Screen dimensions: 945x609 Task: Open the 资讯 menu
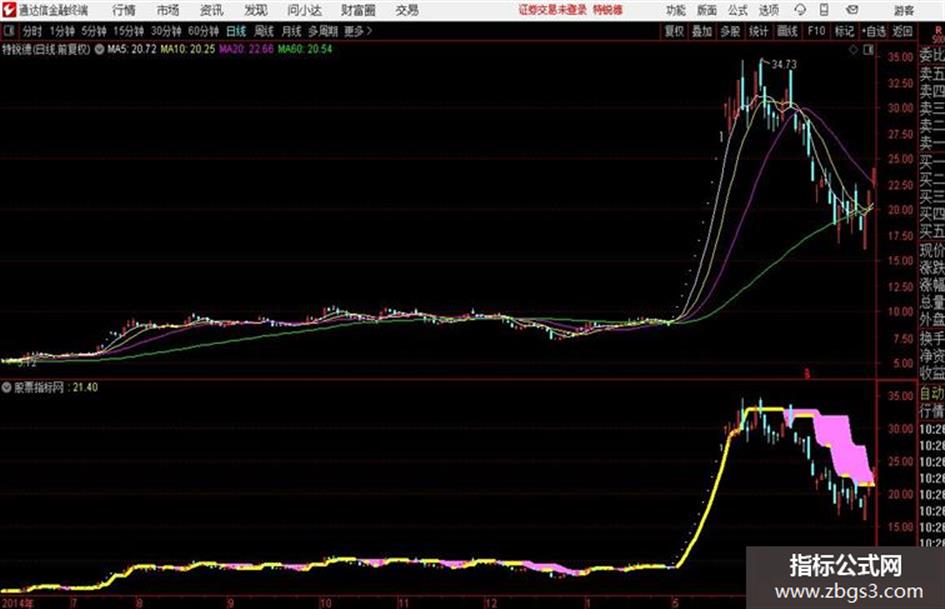click(212, 10)
